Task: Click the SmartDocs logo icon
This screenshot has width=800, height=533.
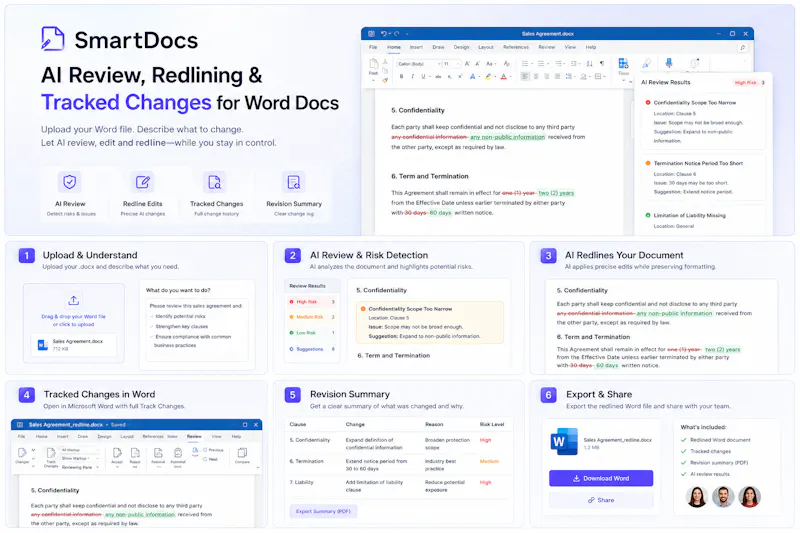Action: point(53,39)
